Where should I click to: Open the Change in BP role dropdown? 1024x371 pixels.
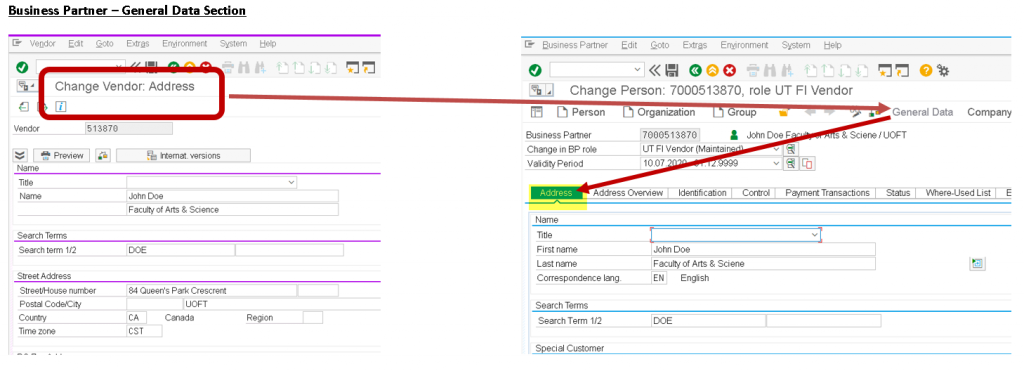click(776, 150)
